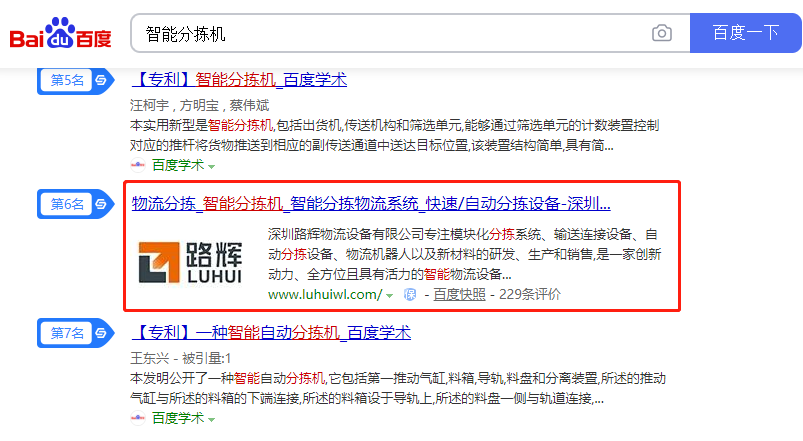Screen dimensions: 803x441
Task: Open the 物流分拣_智能分拣机 result link
Action: (371, 204)
